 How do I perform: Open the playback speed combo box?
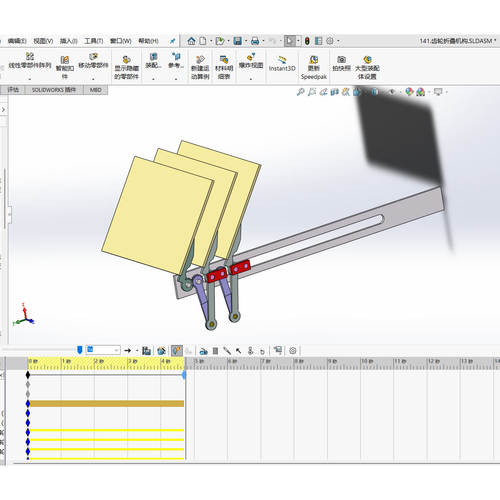[x=103, y=350]
